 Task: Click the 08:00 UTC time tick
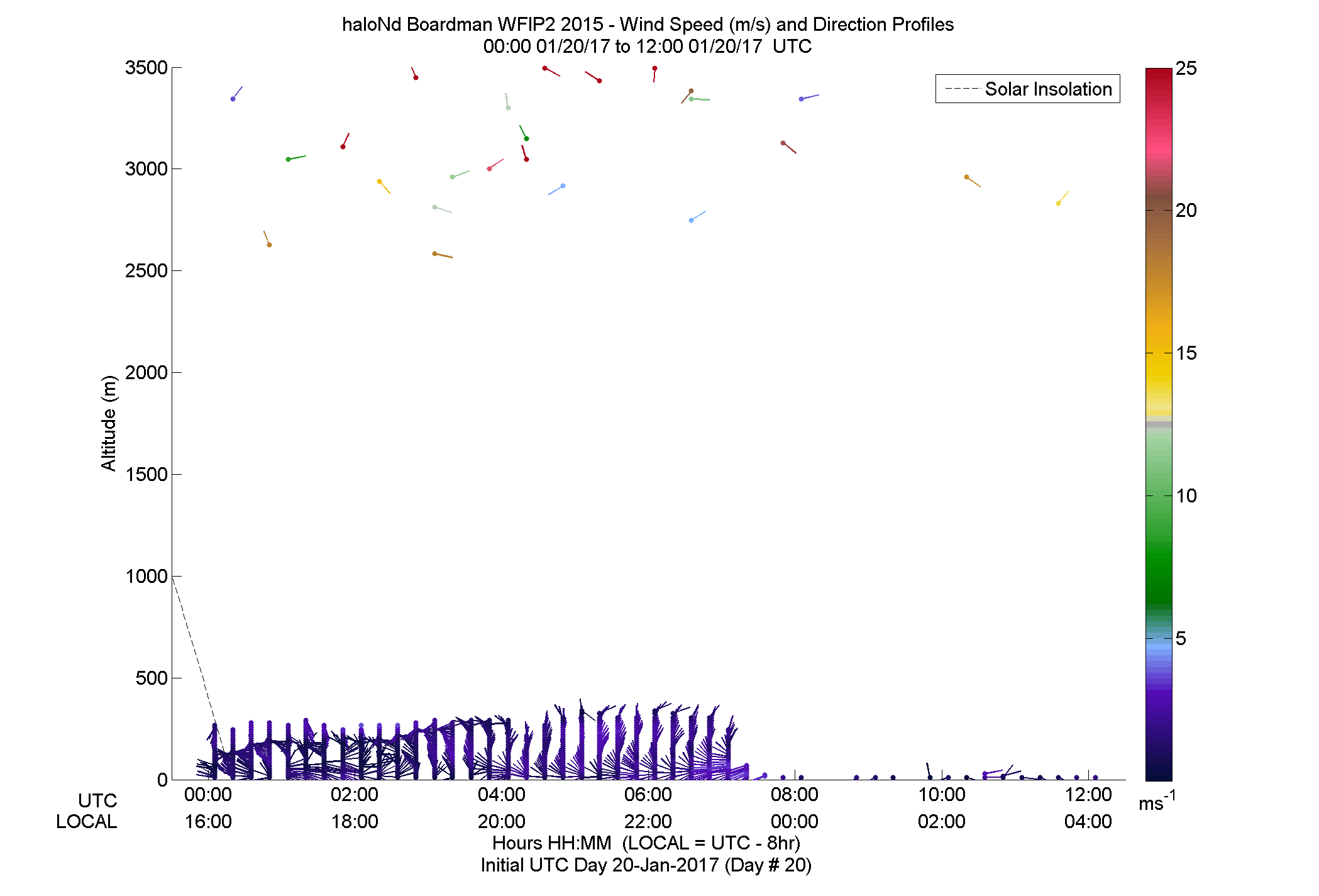point(795,794)
